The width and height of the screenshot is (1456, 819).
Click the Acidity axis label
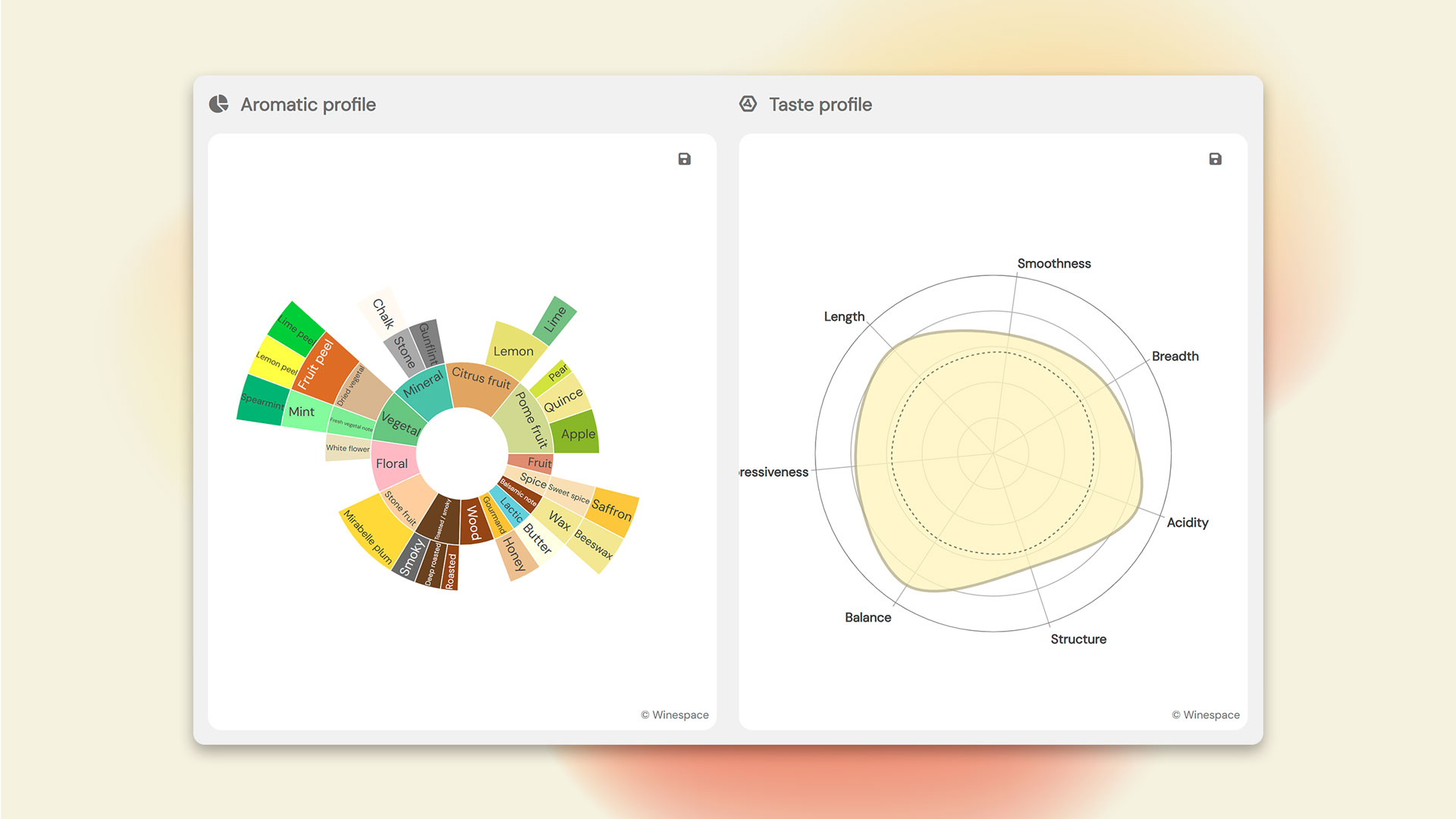1187,522
